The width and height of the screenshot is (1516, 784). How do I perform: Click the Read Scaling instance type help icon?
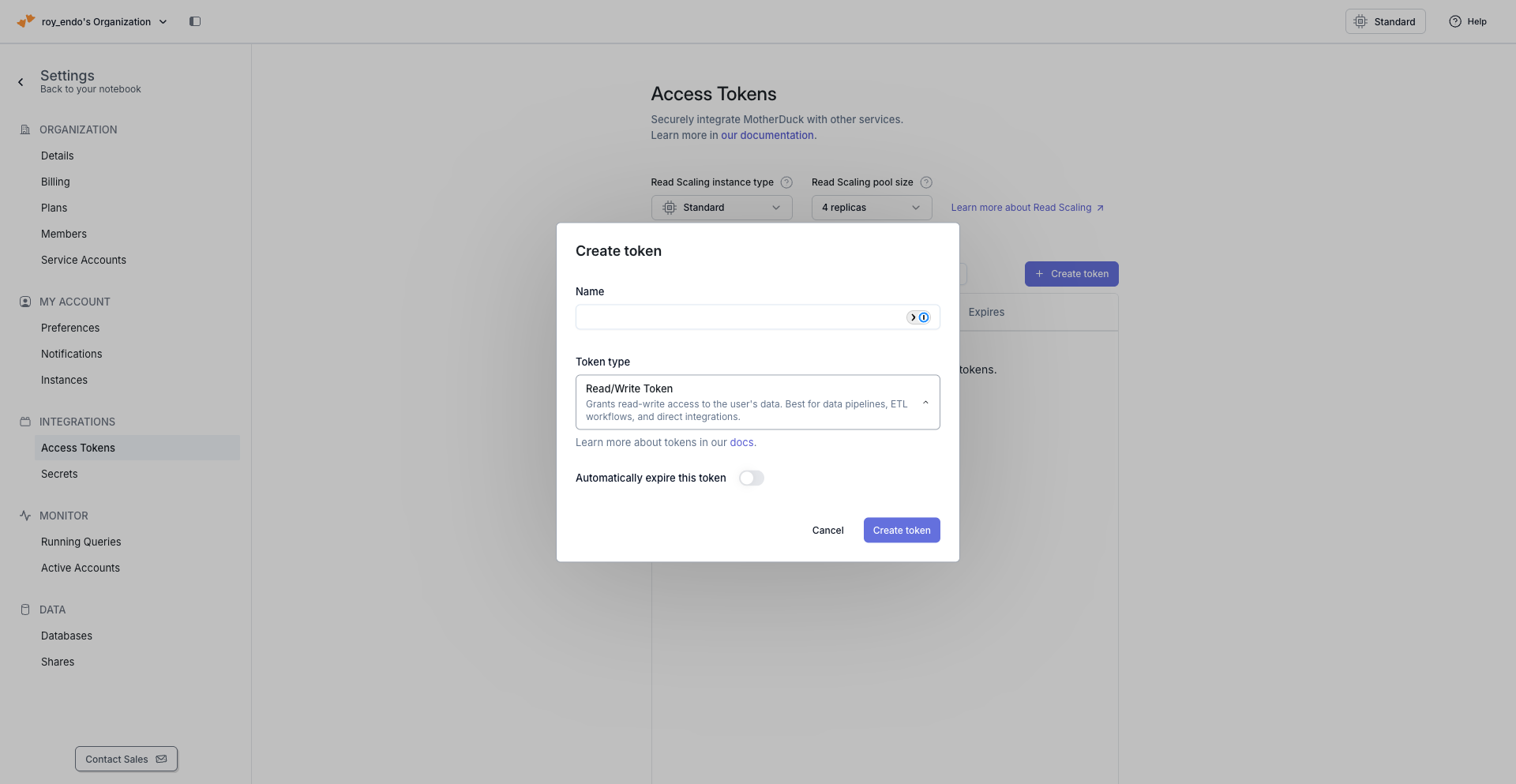(786, 182)
